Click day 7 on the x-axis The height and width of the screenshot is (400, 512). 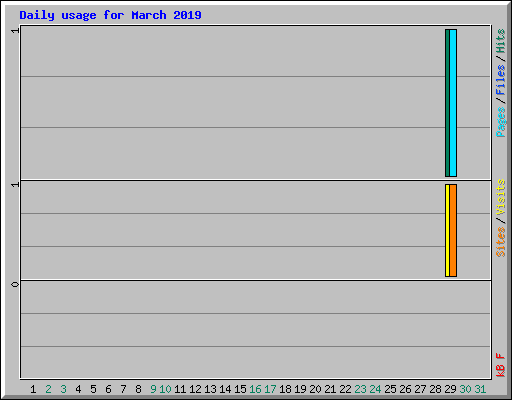pyautogui.click(x=123, y=389)
